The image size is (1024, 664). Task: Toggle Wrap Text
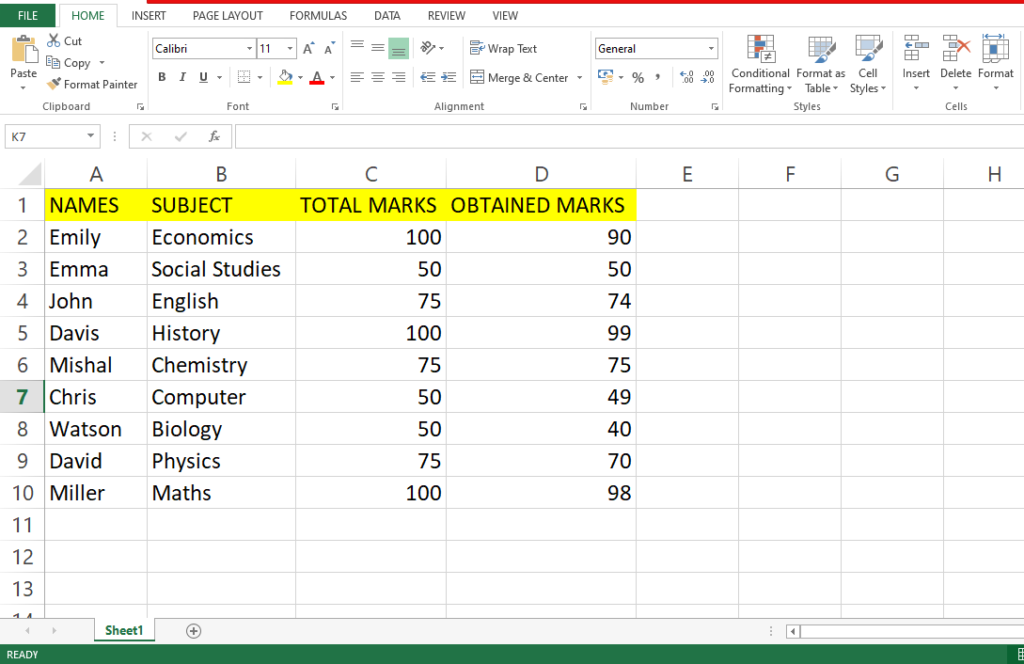pyautogui.click(x=504, y=48)
